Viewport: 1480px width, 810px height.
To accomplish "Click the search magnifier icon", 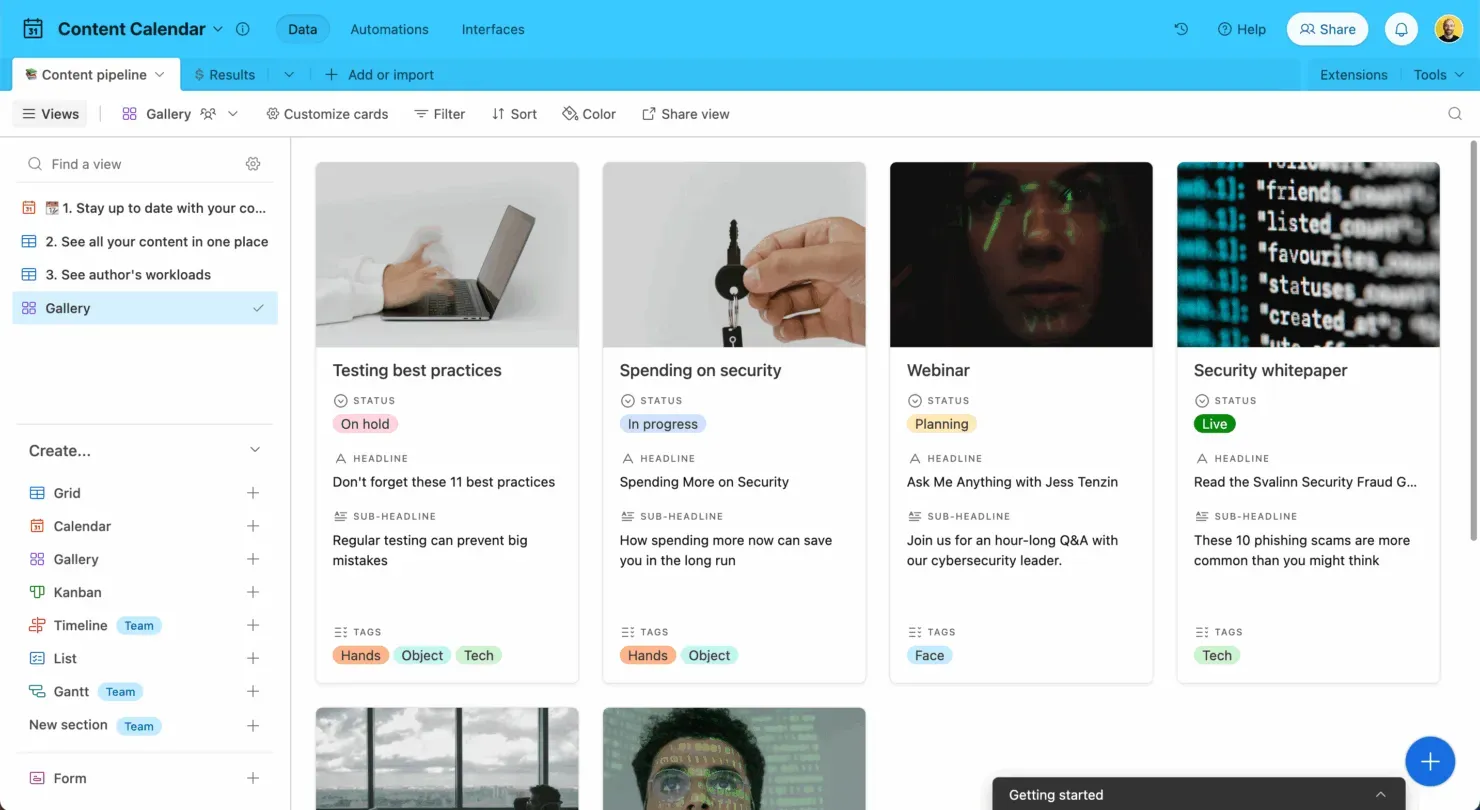I will (1455, 114).
